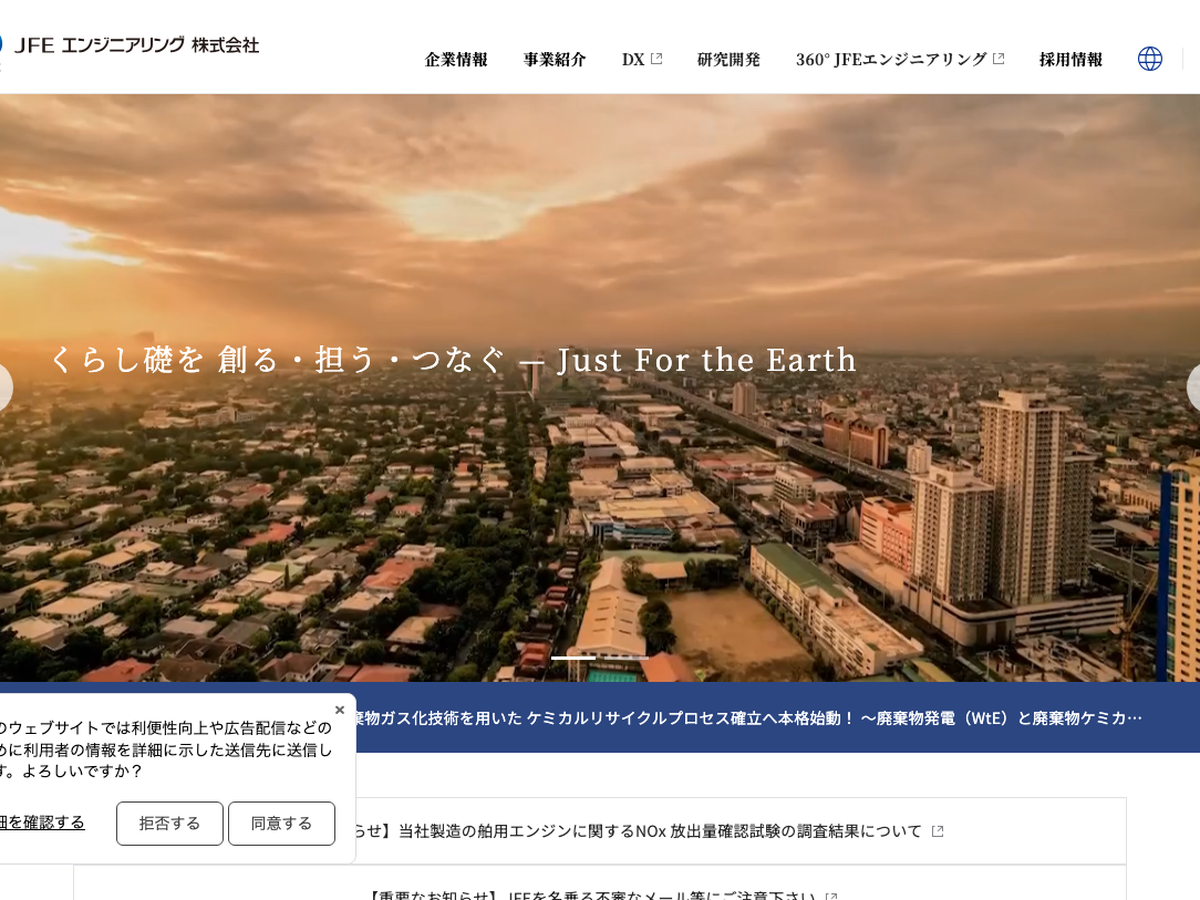This screenshot has width=1200, height=900.
Task: Expand the 事業紹介 navigation menu
Action: click(x=554, y=60)
